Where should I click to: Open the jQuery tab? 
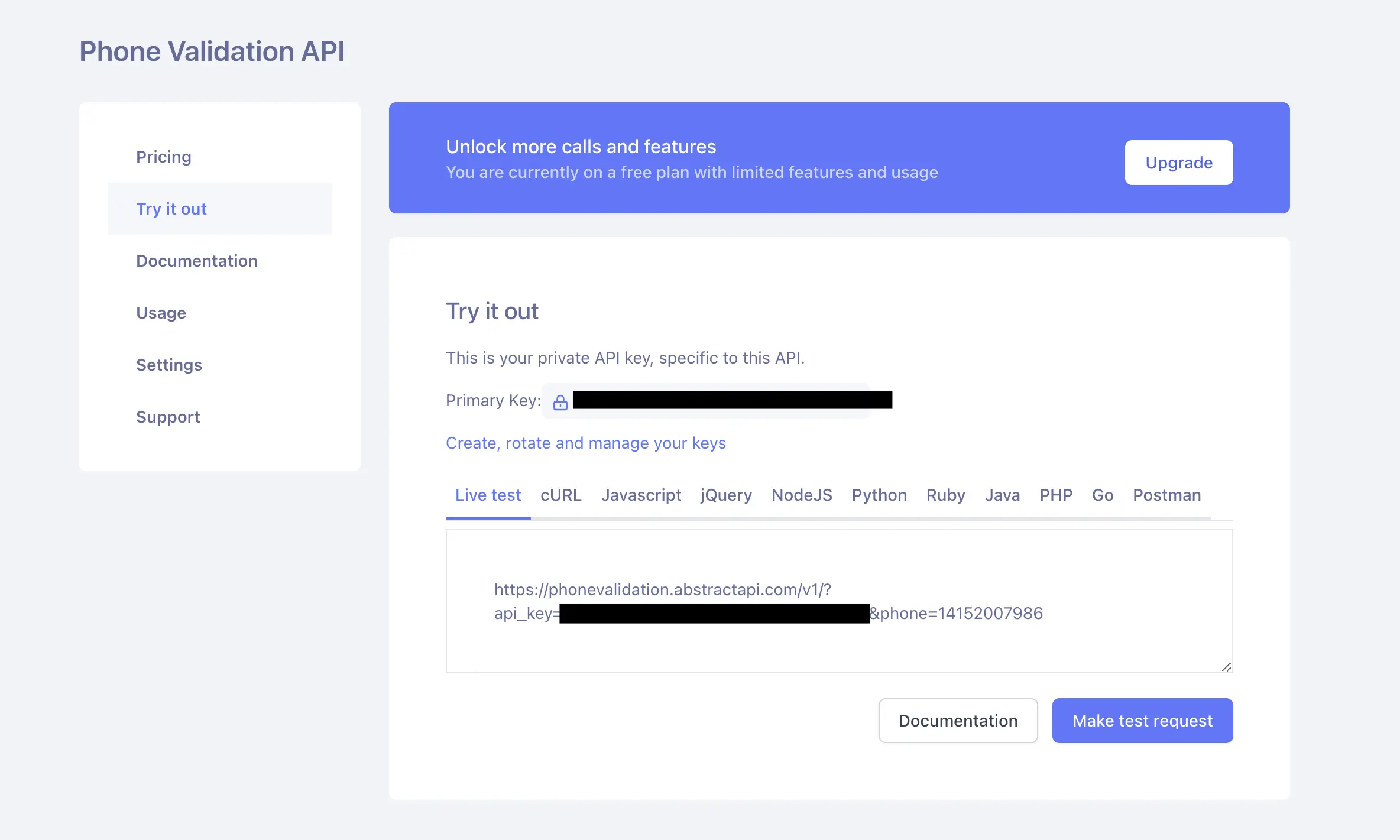[726, 495]
